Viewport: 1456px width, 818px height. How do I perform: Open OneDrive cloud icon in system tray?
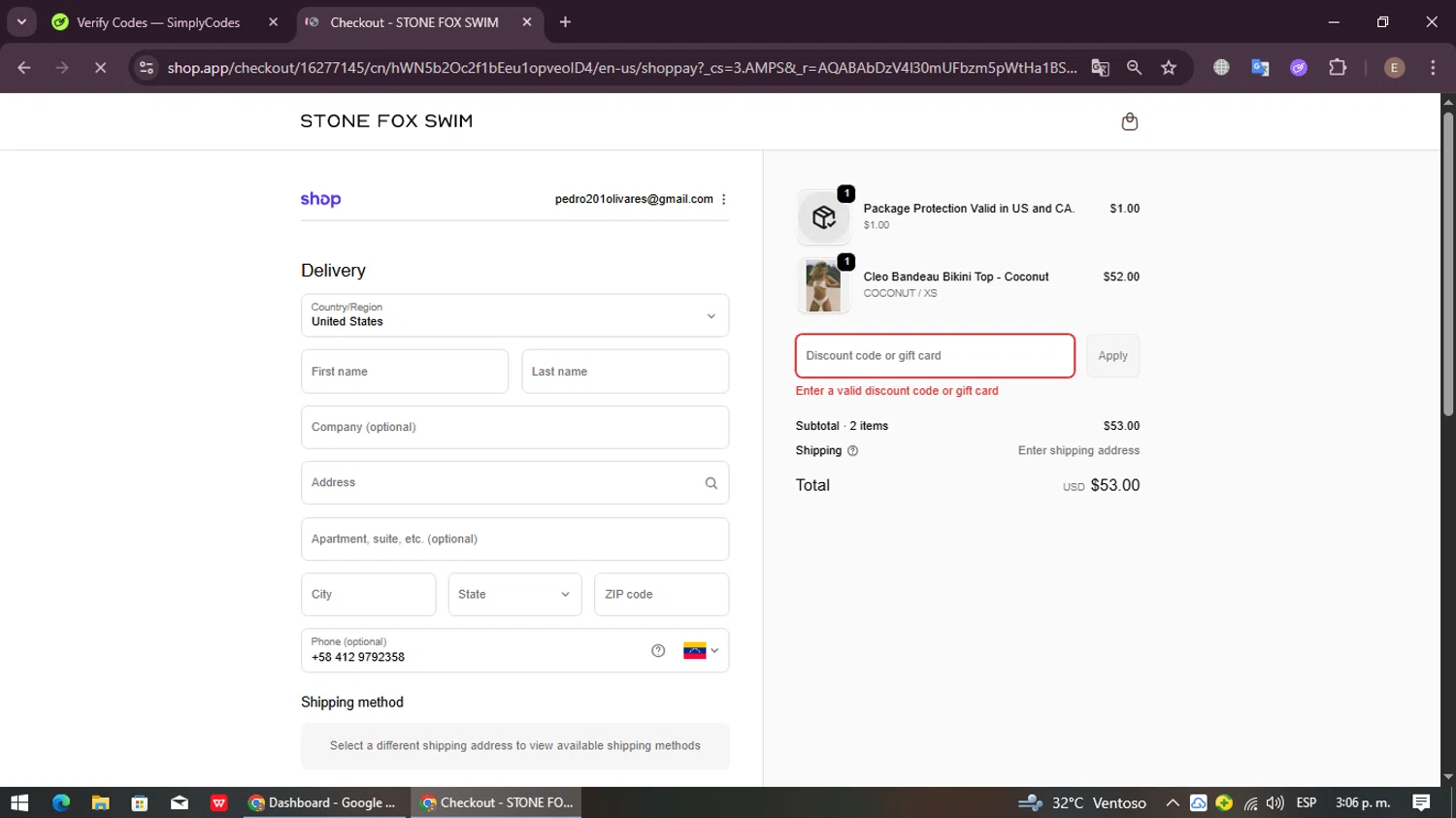pyautogui.click(x=1199, y=802)
